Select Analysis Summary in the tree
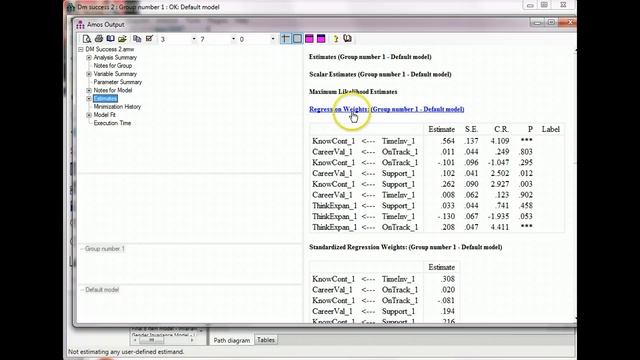Image resolution: width=640 pixels, height=360 pixels. [x=115, y=58]
